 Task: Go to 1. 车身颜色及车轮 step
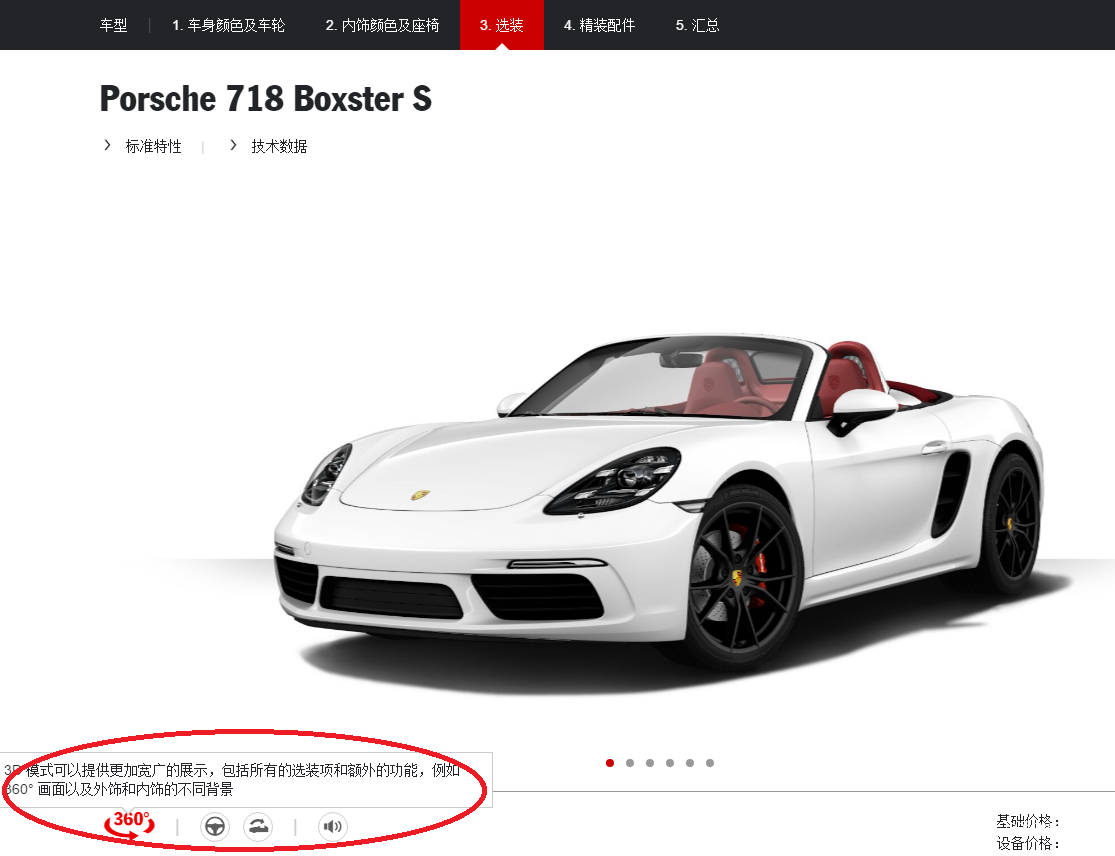coord(228,25)
